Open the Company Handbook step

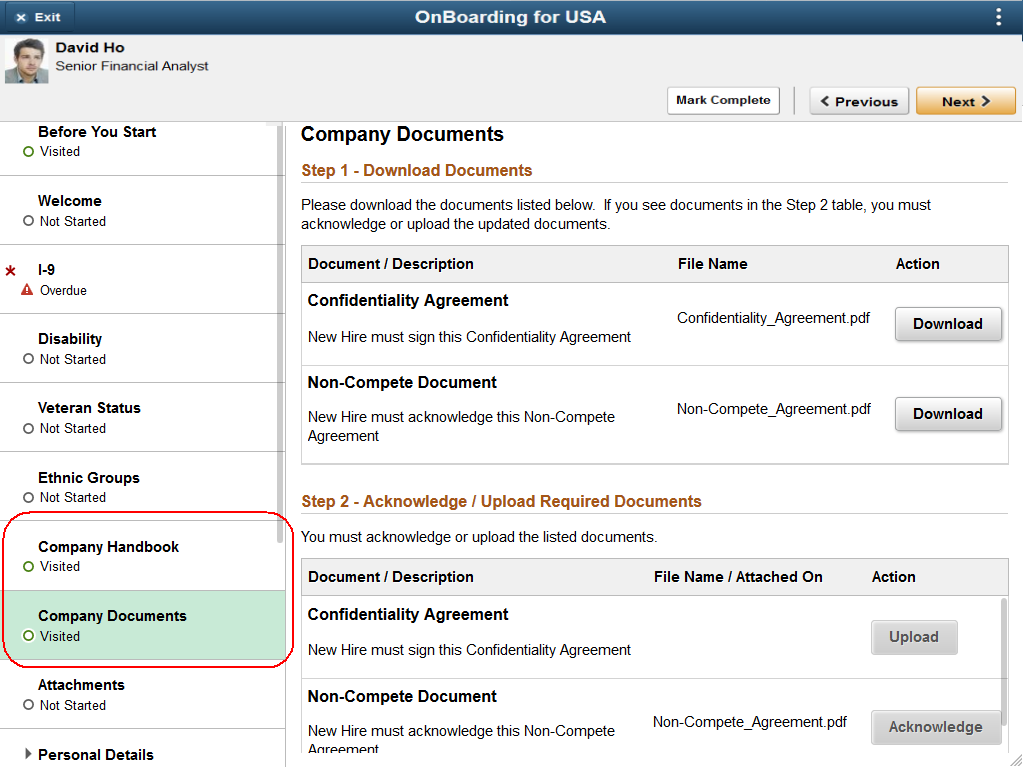click(142, 556)
